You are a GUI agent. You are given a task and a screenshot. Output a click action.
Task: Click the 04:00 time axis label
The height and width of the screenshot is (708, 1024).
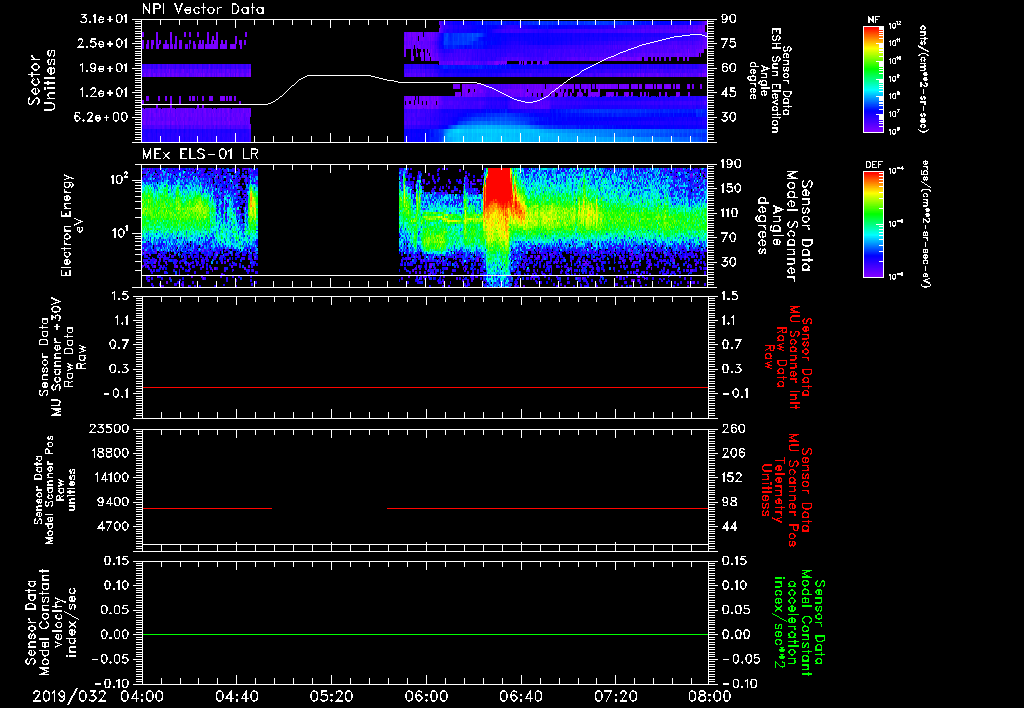(x=142, y=696)
